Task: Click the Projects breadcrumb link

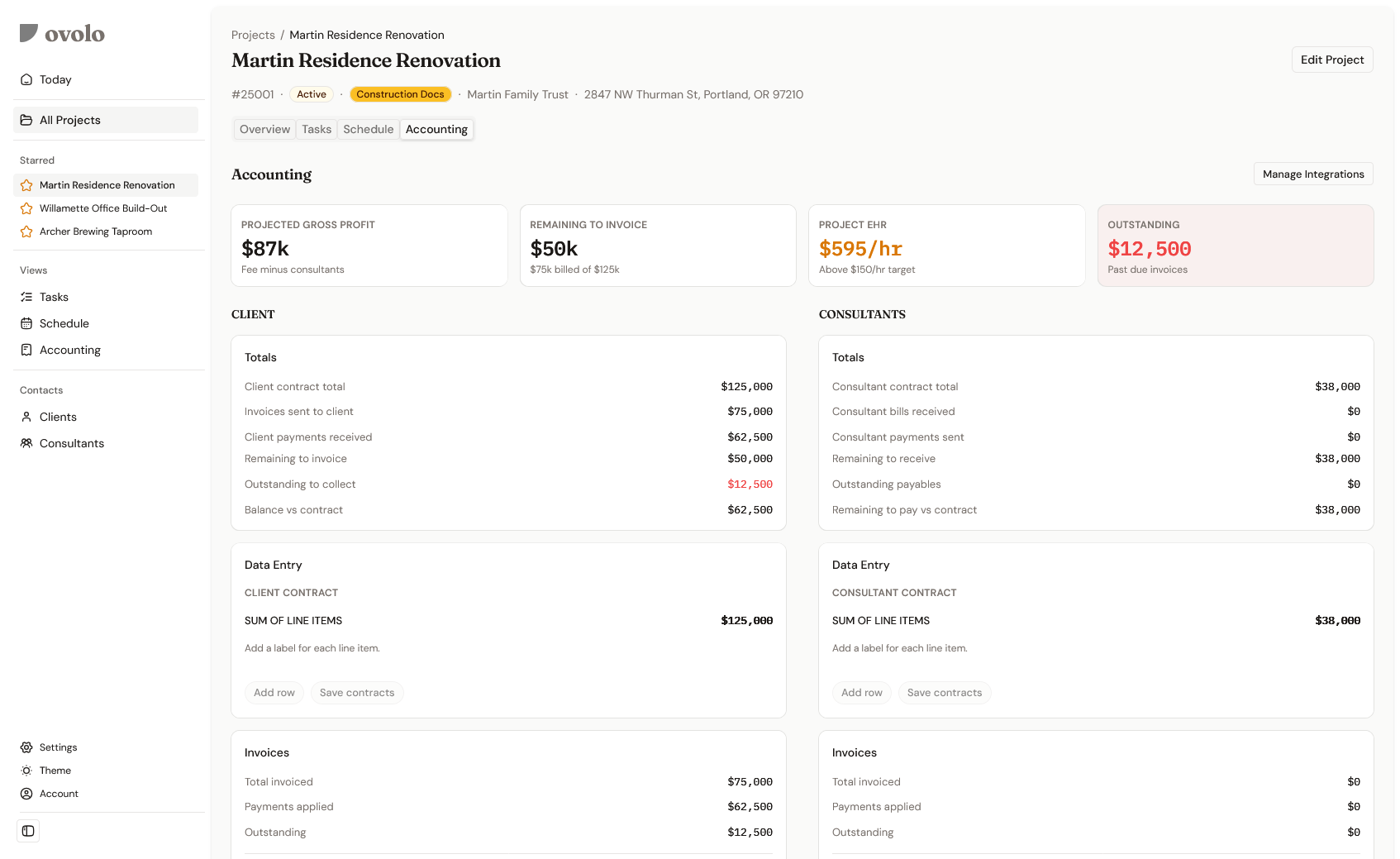Action: coord(253,35)
